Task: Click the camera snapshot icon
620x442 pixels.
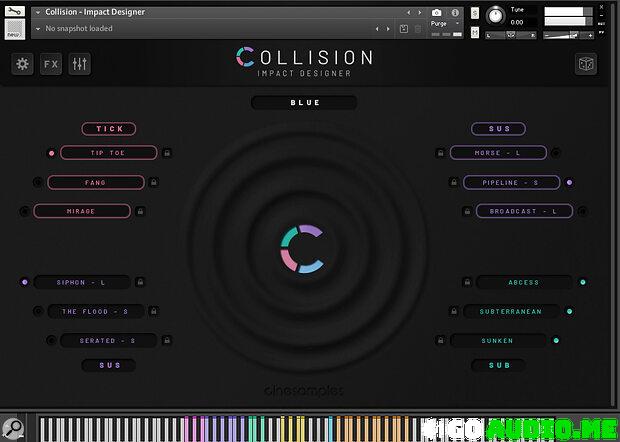Action: coord(437,13)
